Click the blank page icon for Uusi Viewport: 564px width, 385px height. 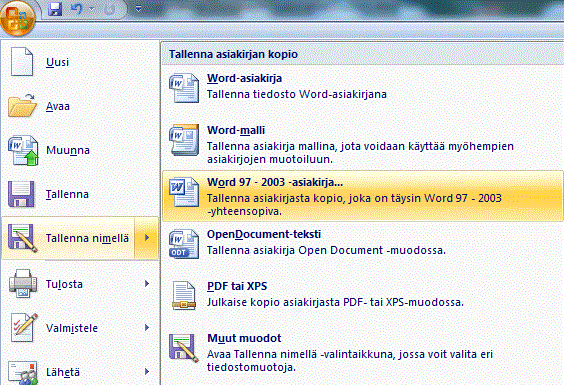click(x=22, y=62)
